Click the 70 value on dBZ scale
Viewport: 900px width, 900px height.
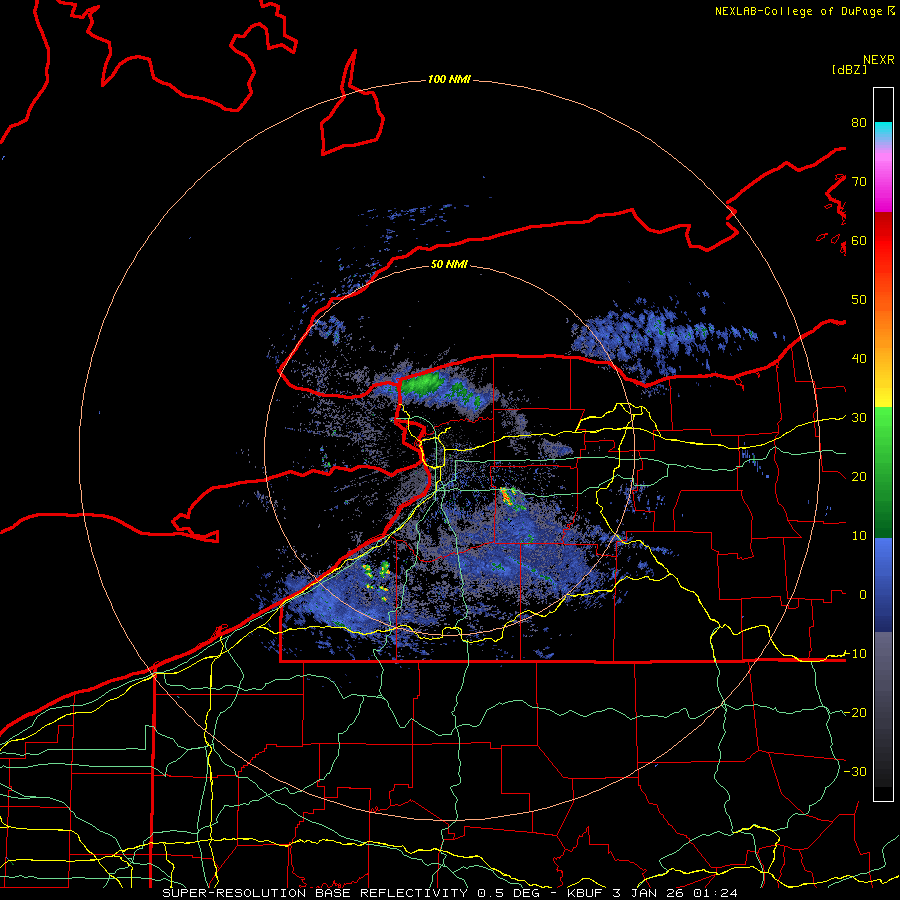click(x=859, y=182)
